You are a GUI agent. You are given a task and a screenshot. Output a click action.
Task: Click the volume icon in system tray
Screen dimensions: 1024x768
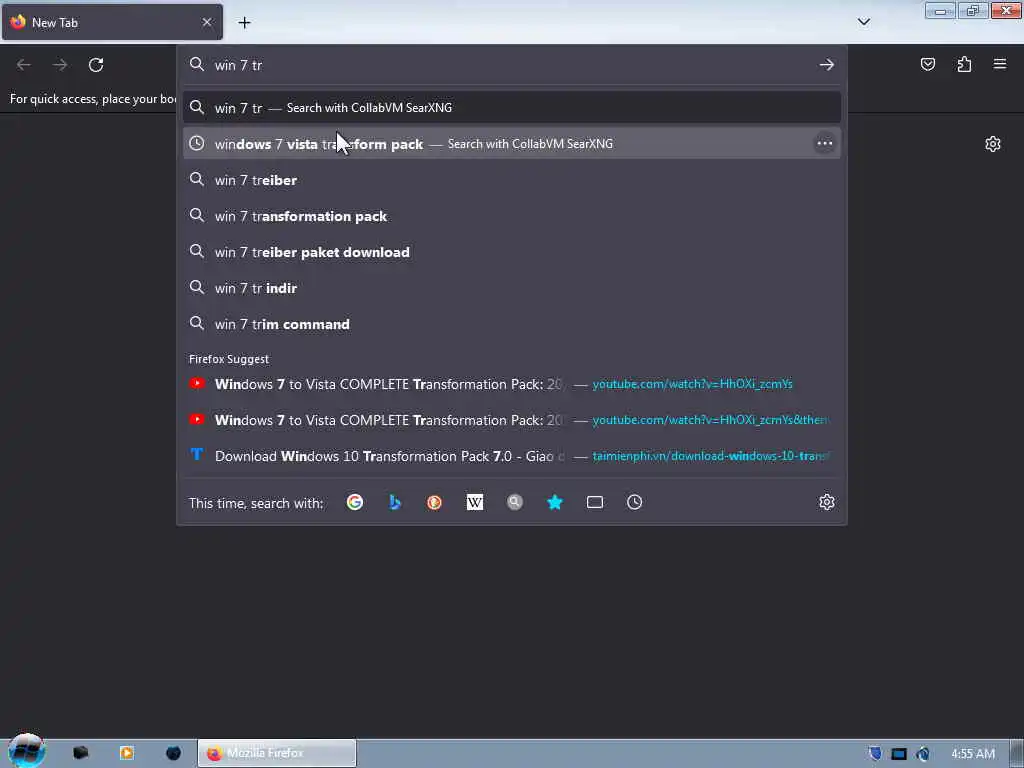click(x=923, y=754)
